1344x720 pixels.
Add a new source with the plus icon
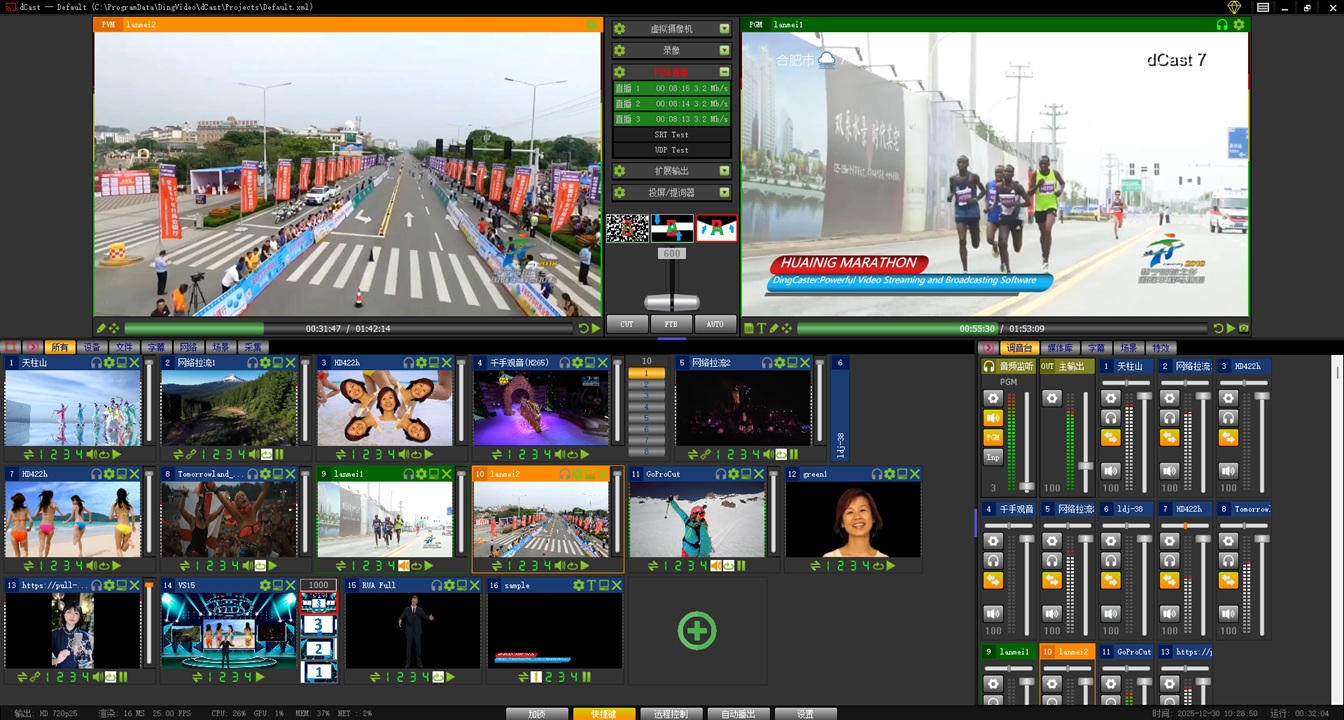point(696,630)
